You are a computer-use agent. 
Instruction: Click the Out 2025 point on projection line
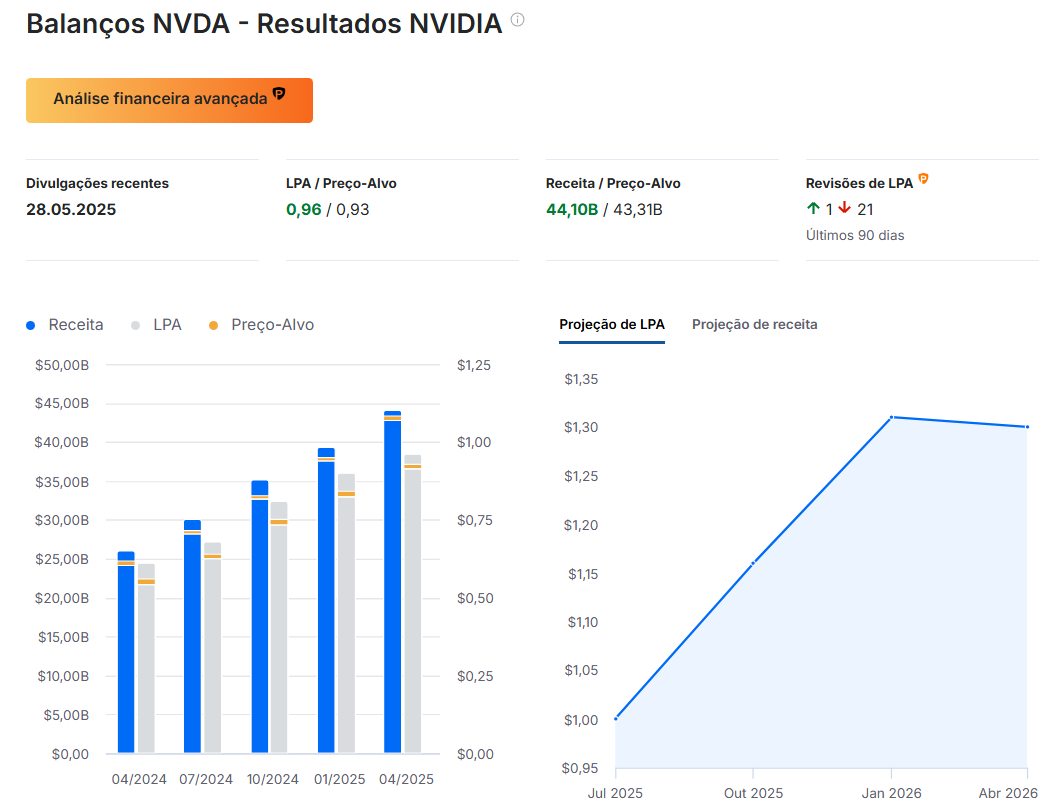pos(753,563)
